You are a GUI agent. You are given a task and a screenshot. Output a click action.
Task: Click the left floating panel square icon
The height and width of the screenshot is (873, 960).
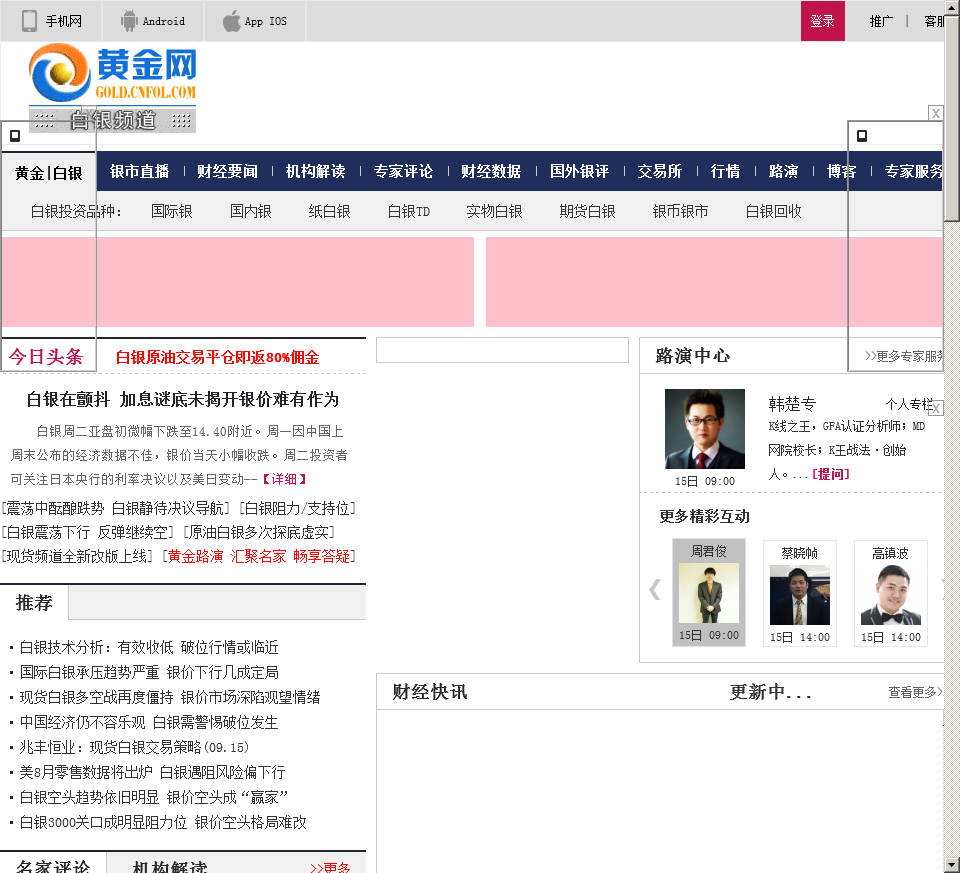[x=15, y=136]
